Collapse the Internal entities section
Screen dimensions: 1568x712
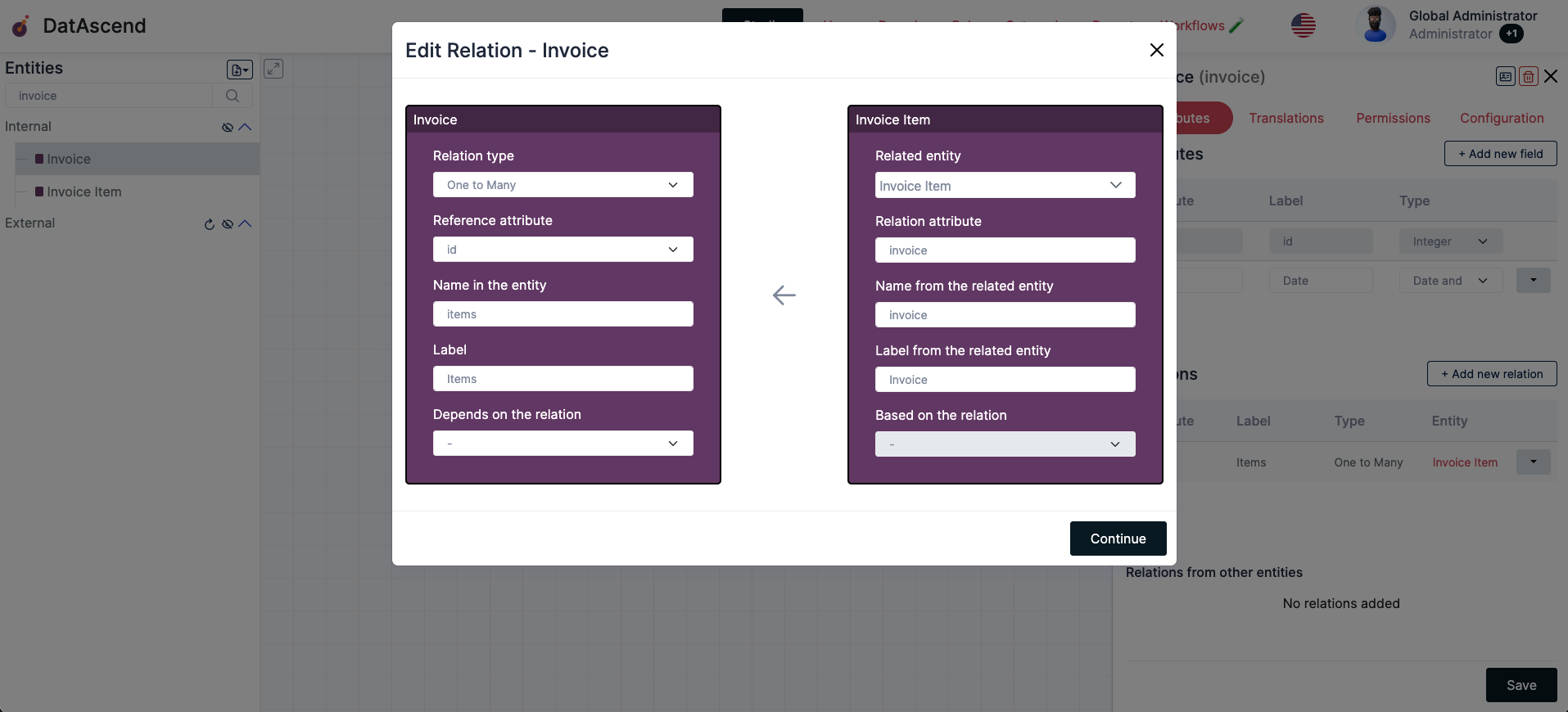pos(245,127)
